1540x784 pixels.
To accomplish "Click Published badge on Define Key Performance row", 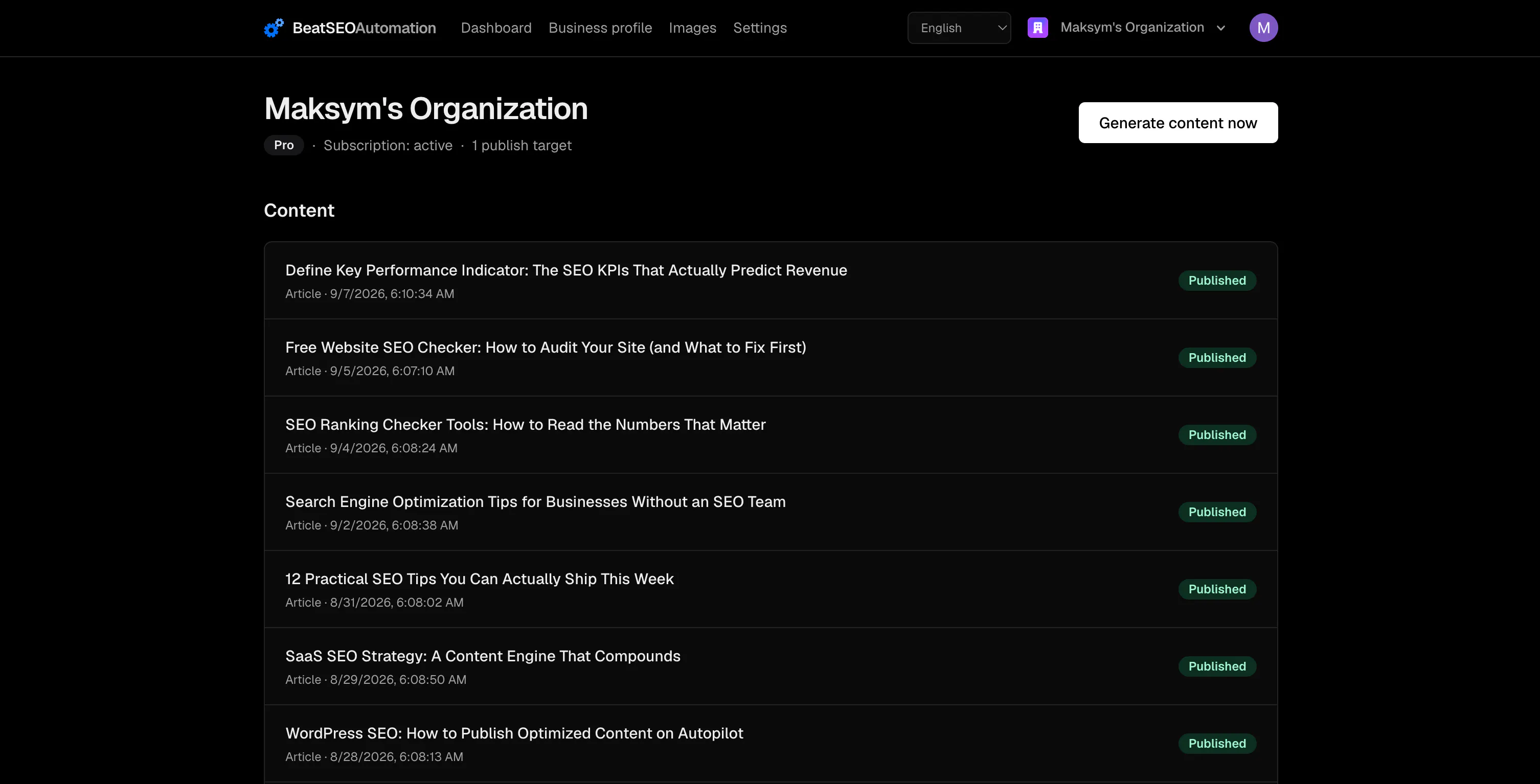I will (x=1216, y=280).
